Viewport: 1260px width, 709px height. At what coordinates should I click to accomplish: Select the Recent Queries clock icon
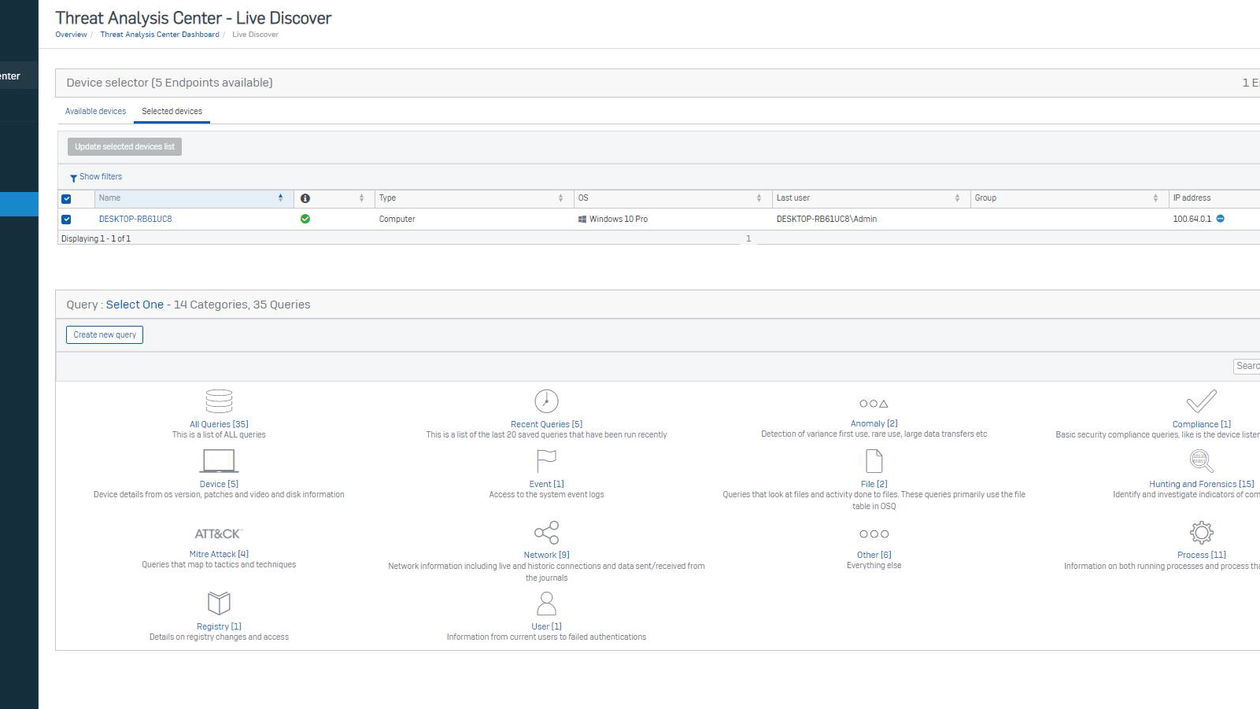coord(545,400)
